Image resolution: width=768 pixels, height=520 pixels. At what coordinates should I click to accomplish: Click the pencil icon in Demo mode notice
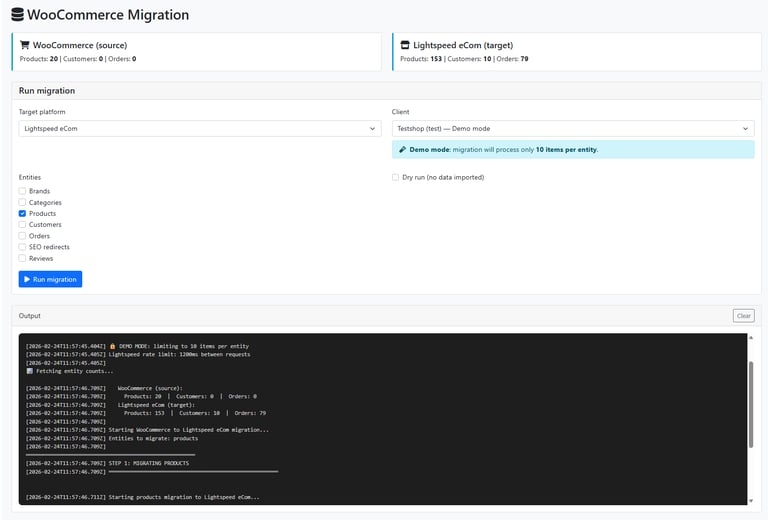click(x=402, y=149)
